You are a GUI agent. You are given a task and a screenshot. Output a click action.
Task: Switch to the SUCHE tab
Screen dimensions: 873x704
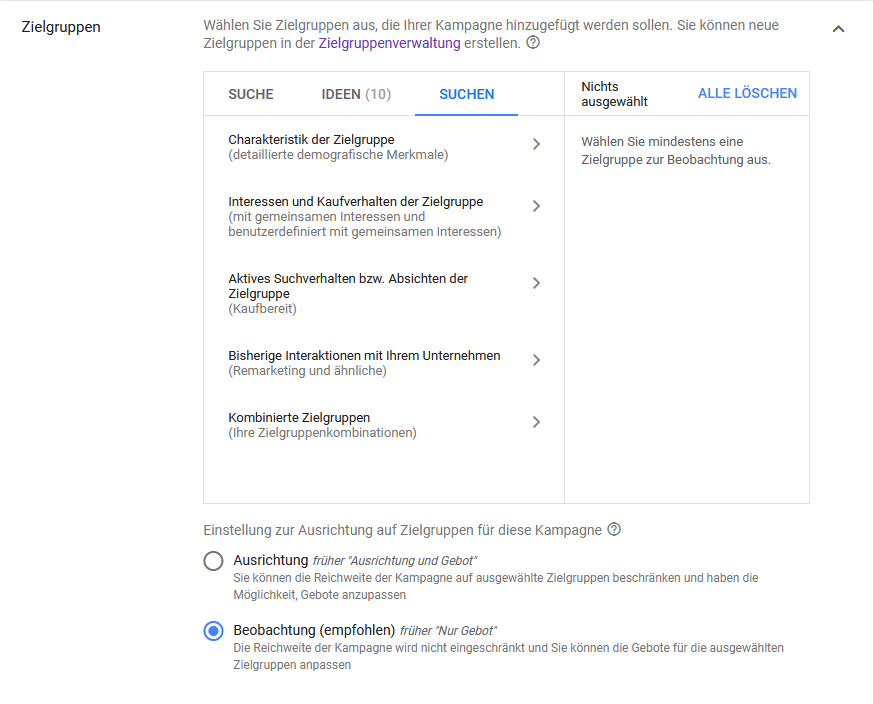[251, 94]
